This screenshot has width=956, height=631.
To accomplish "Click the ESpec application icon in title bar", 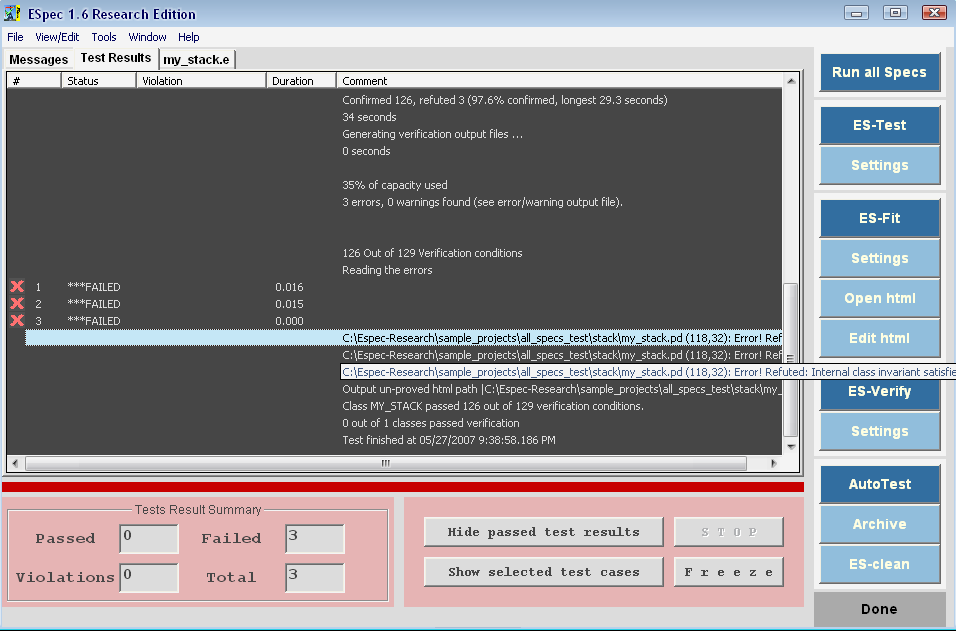I will (13, 14).
